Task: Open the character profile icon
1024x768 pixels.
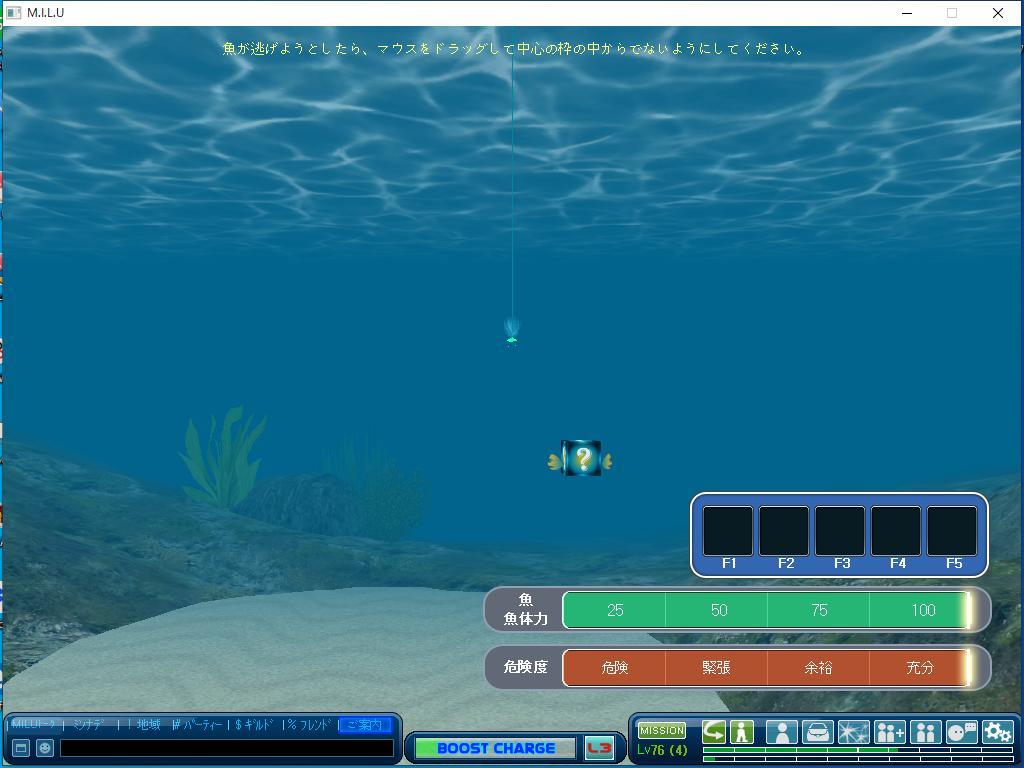Action: coord(781,733)
